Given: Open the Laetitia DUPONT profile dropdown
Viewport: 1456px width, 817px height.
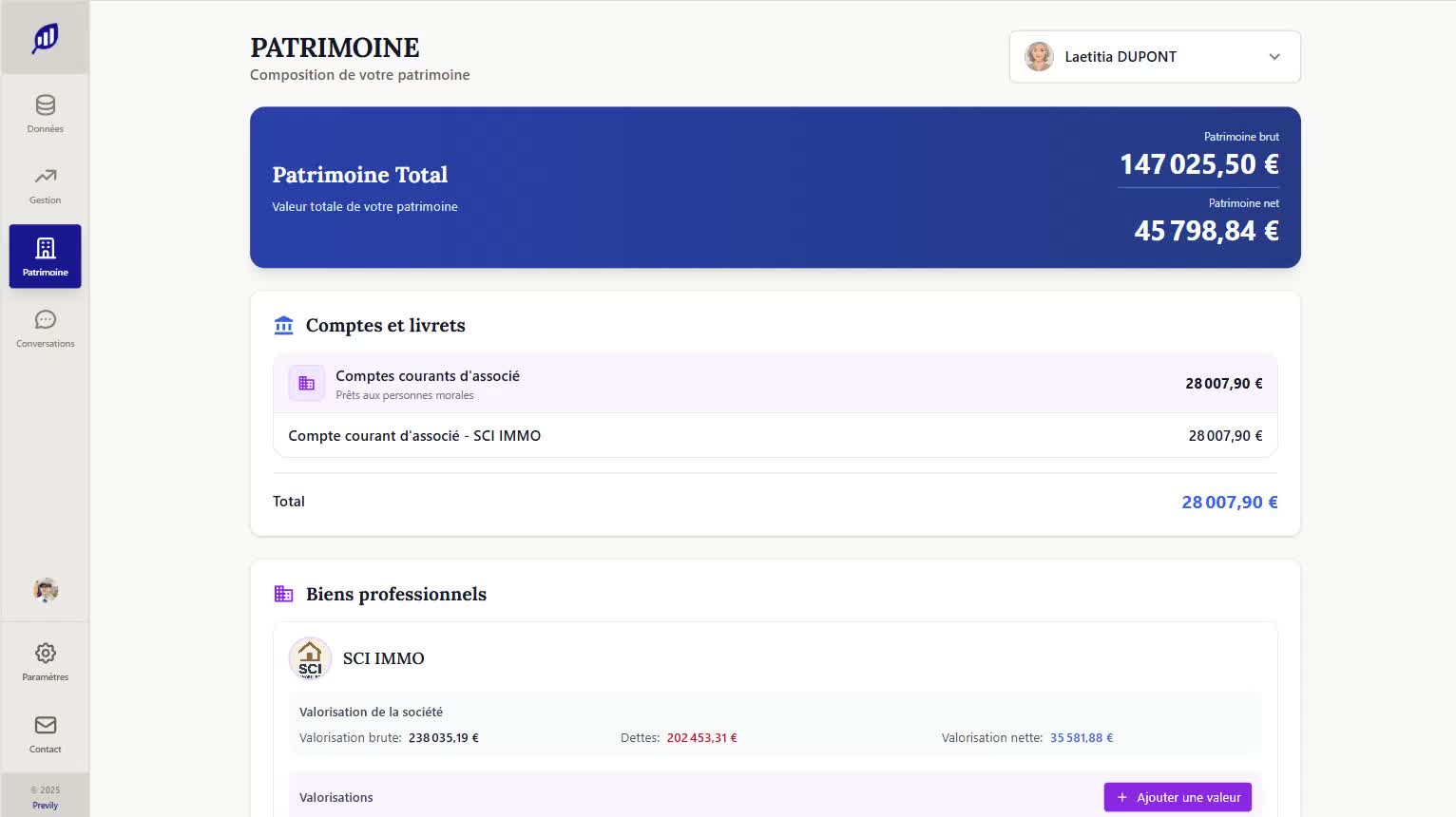Looking at the screenshot, I should pos(1155,57).
